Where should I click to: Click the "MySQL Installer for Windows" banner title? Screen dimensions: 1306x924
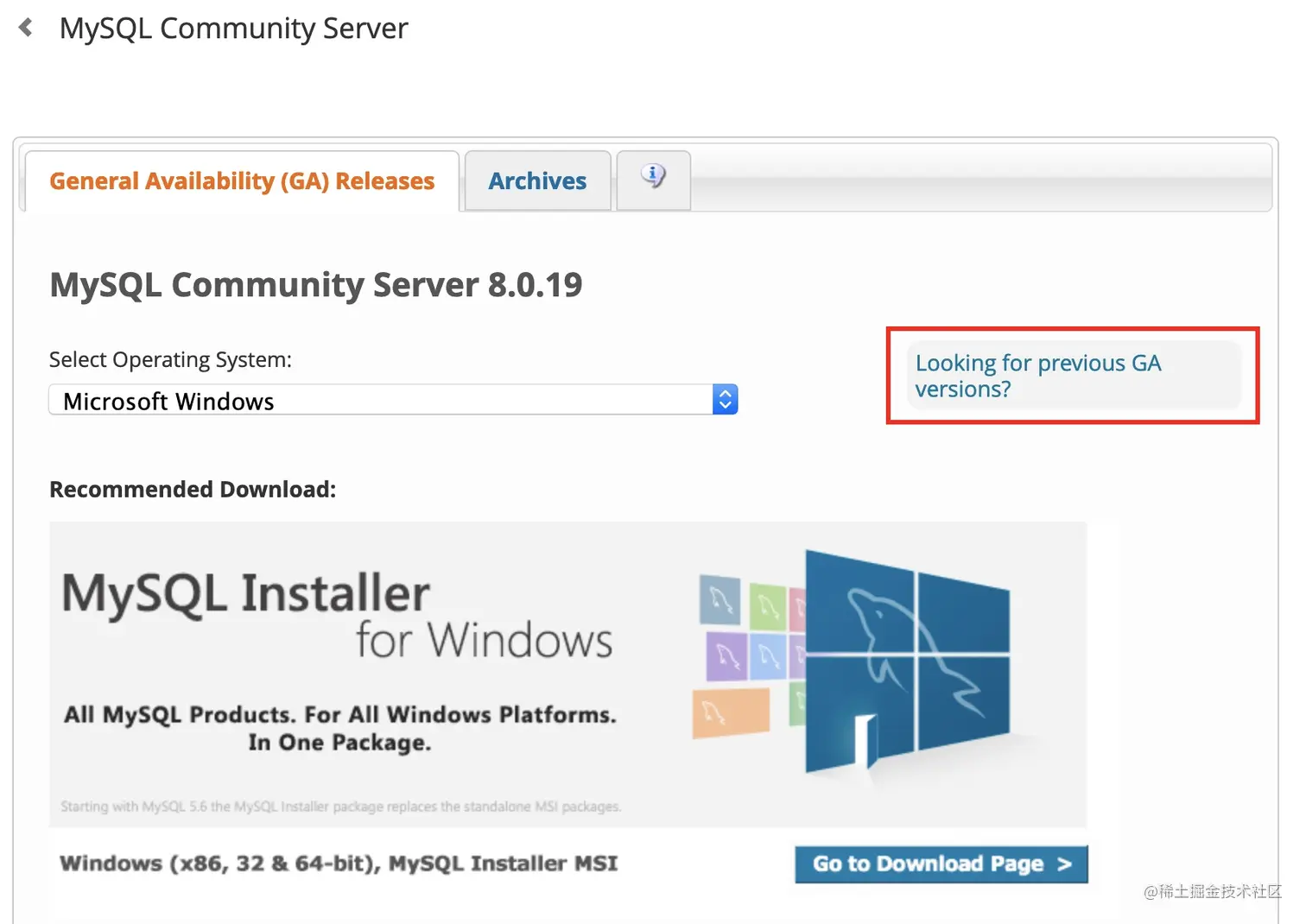click(337, 615)
